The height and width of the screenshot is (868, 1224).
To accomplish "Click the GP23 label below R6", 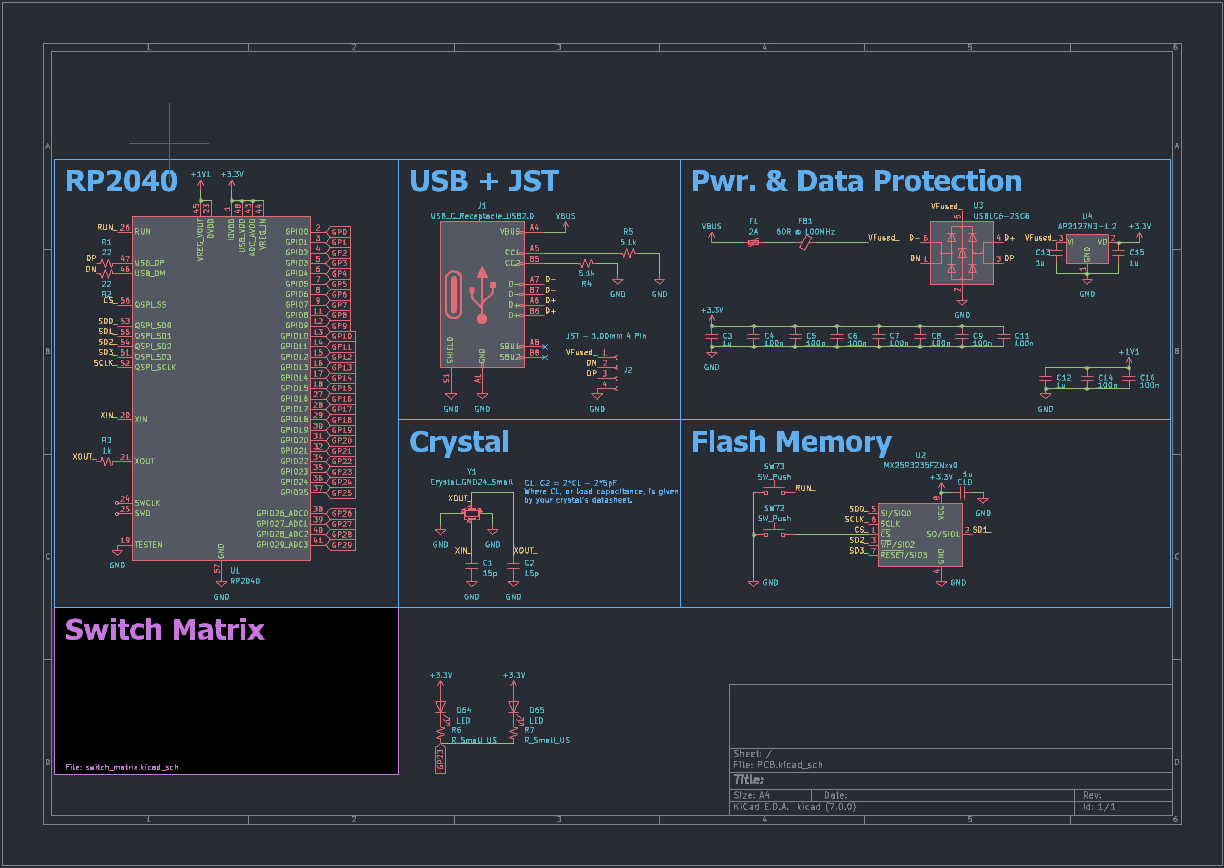I will [x=439, y=759].
